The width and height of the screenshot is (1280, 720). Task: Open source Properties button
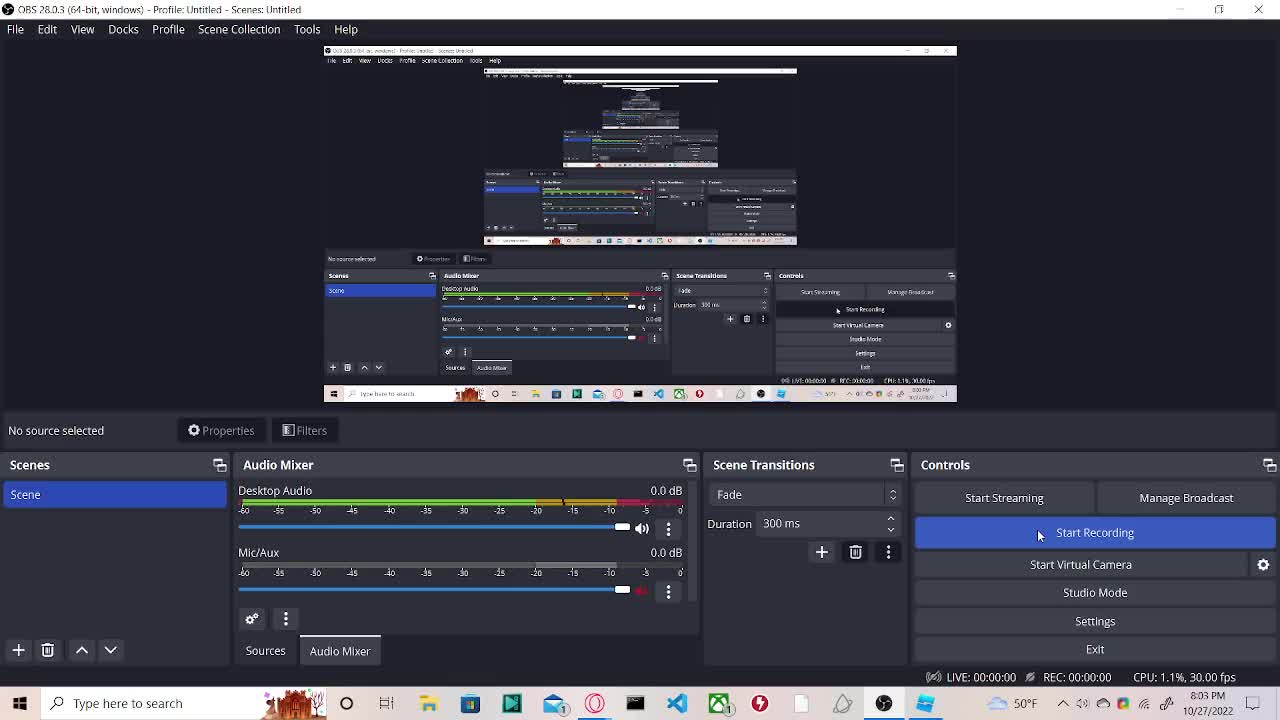point(221,430)
